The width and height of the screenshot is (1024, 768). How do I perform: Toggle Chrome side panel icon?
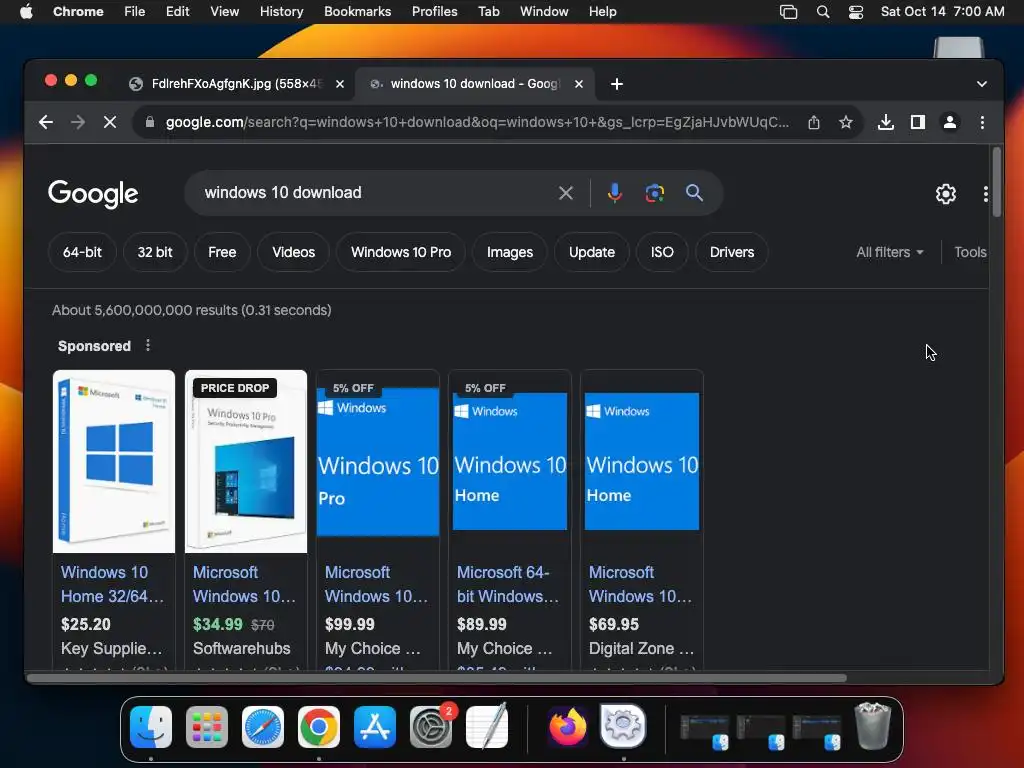point(918,122)
